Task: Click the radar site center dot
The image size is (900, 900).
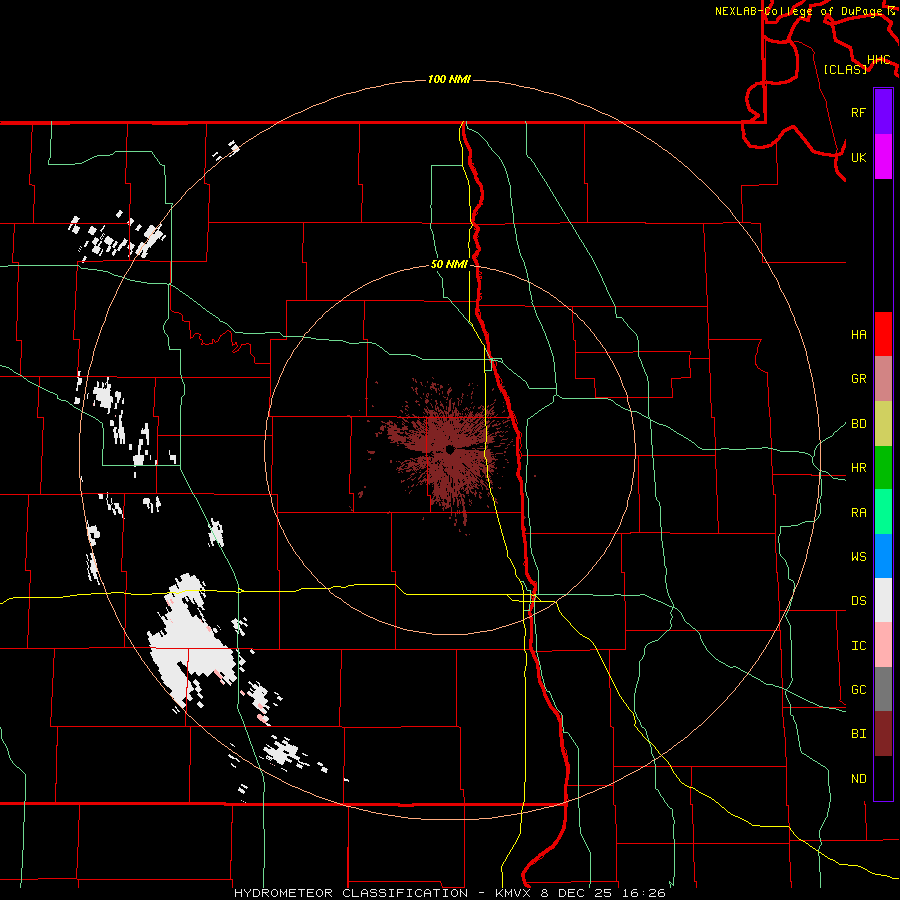Action: (450, 450)
